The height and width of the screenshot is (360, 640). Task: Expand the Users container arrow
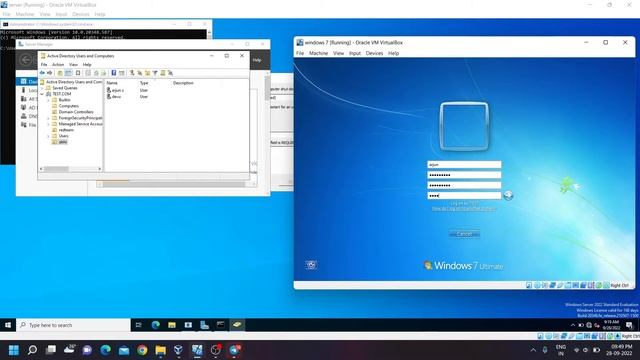(48, 136)
